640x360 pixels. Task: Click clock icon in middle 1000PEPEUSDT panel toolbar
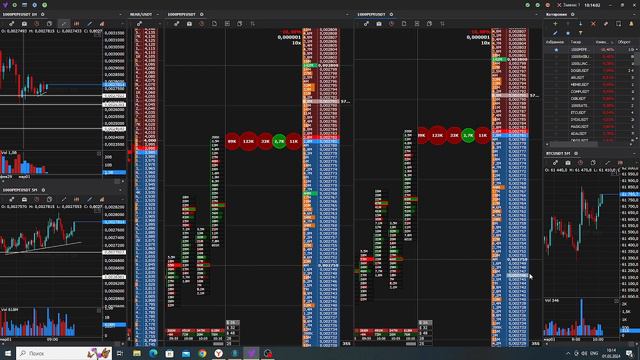coord(202,24)
